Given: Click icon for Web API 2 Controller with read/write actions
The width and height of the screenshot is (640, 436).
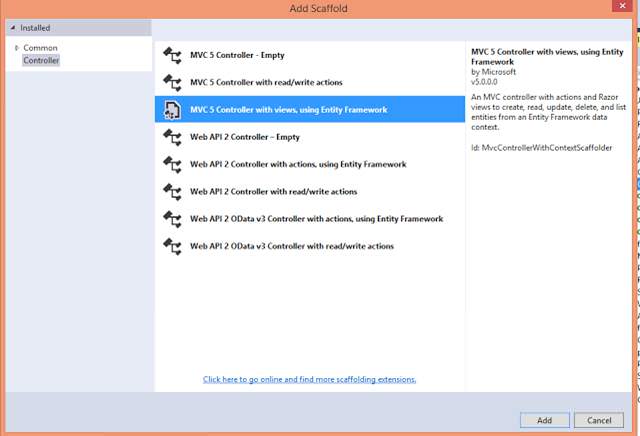Looking at the screenshot, I should point(172,192).
